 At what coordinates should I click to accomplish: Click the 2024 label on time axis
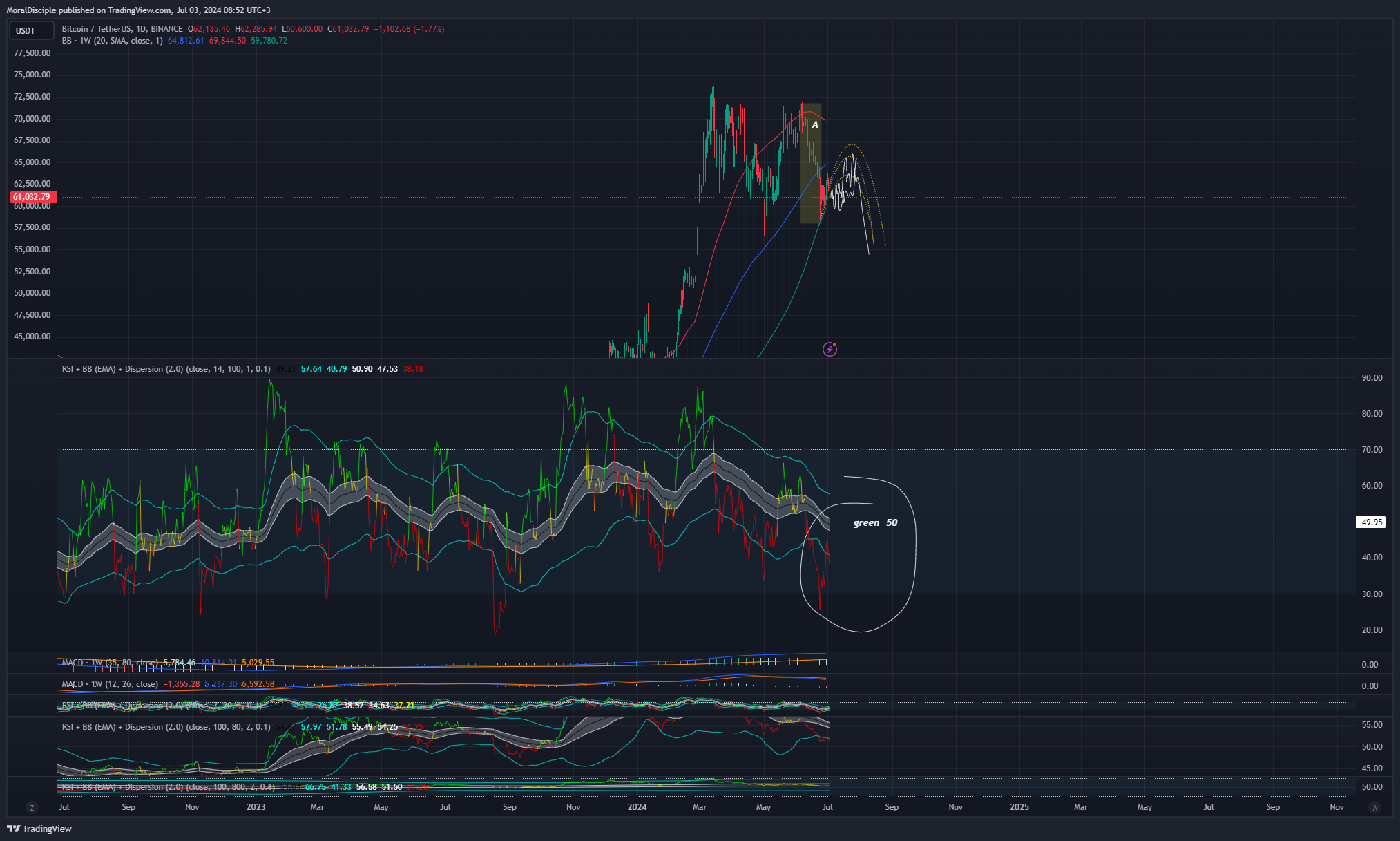coord(637,807)
